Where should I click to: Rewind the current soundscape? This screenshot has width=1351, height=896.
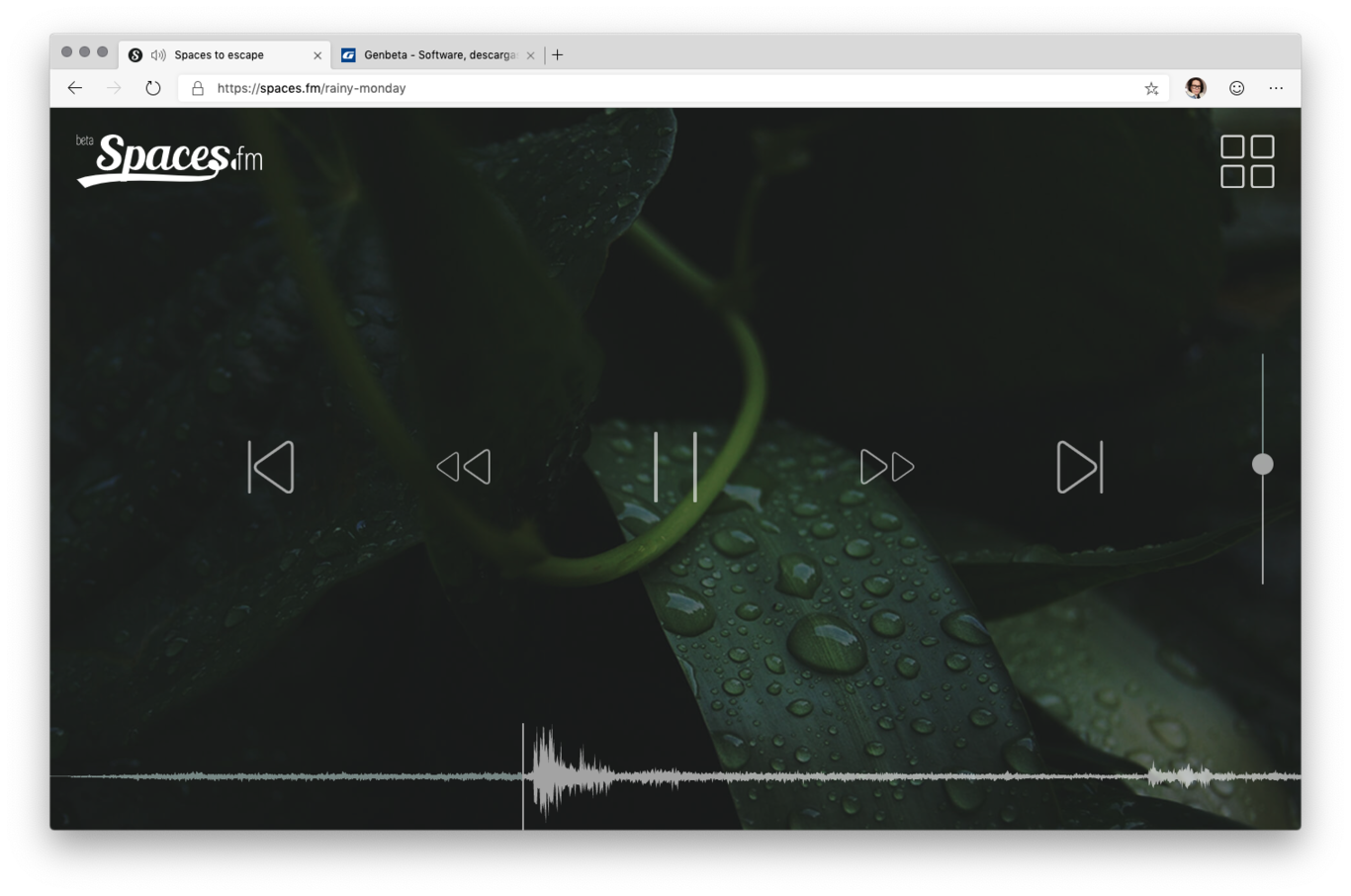click(x=464, y=467)
